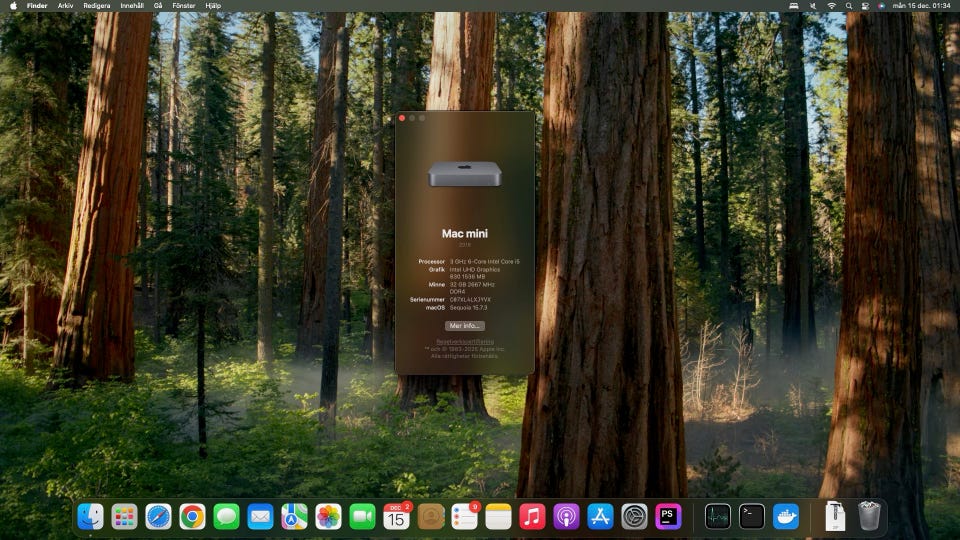Open Docker Desktop in the Dock

[786, 516]
